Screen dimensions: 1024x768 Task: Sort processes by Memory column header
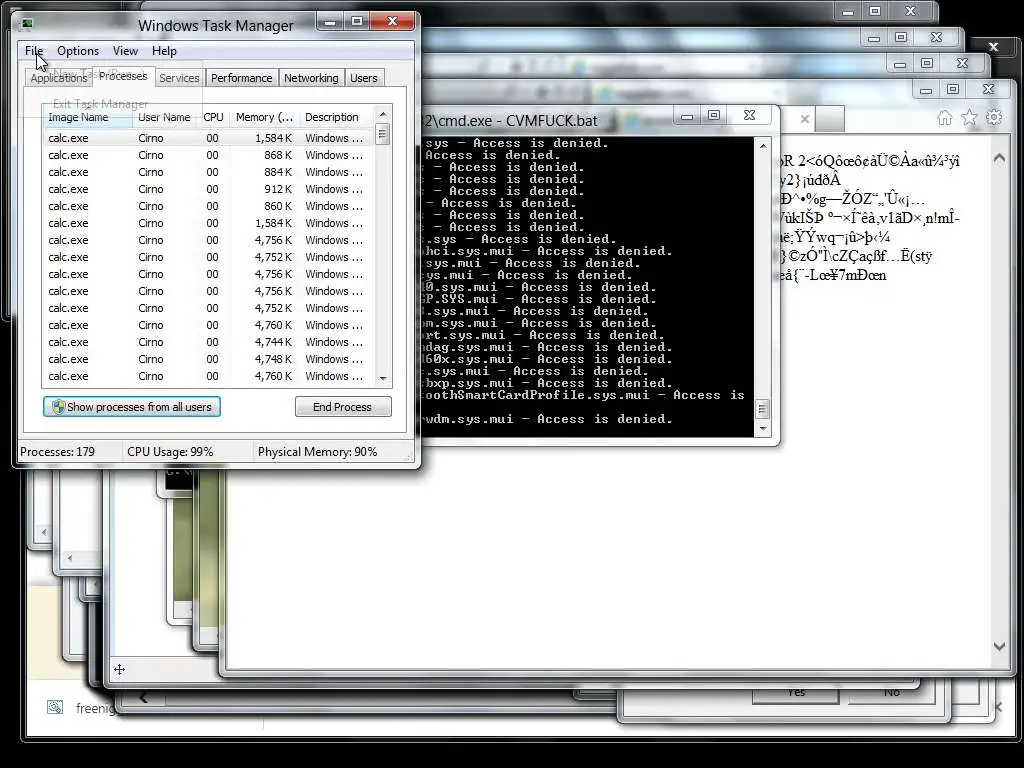tap(264, 118)
